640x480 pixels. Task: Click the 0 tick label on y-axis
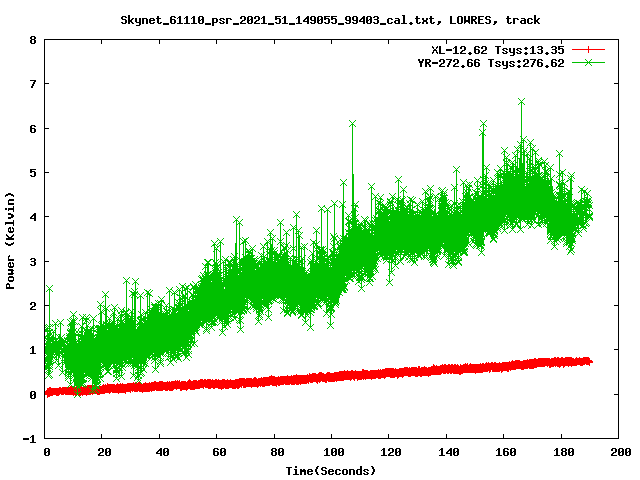point(33,395)
